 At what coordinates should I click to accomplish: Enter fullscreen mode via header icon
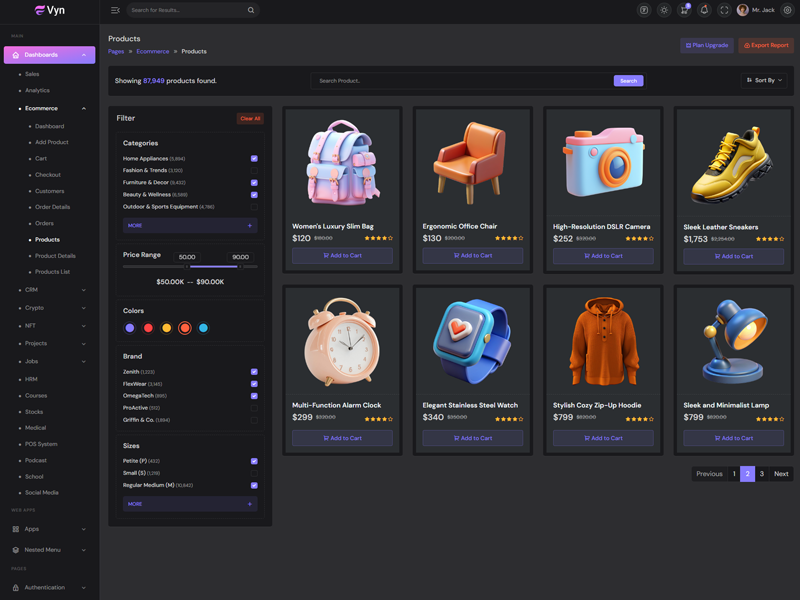tap(724, 10)
